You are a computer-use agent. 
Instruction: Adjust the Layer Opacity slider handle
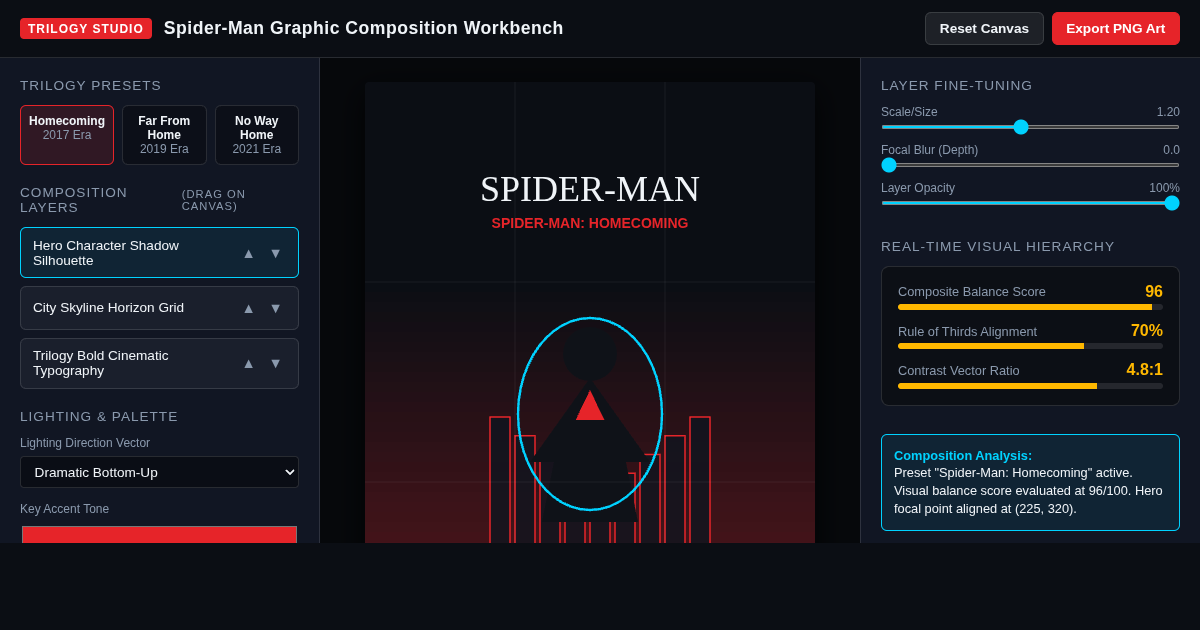click(x=1172, y=203)
